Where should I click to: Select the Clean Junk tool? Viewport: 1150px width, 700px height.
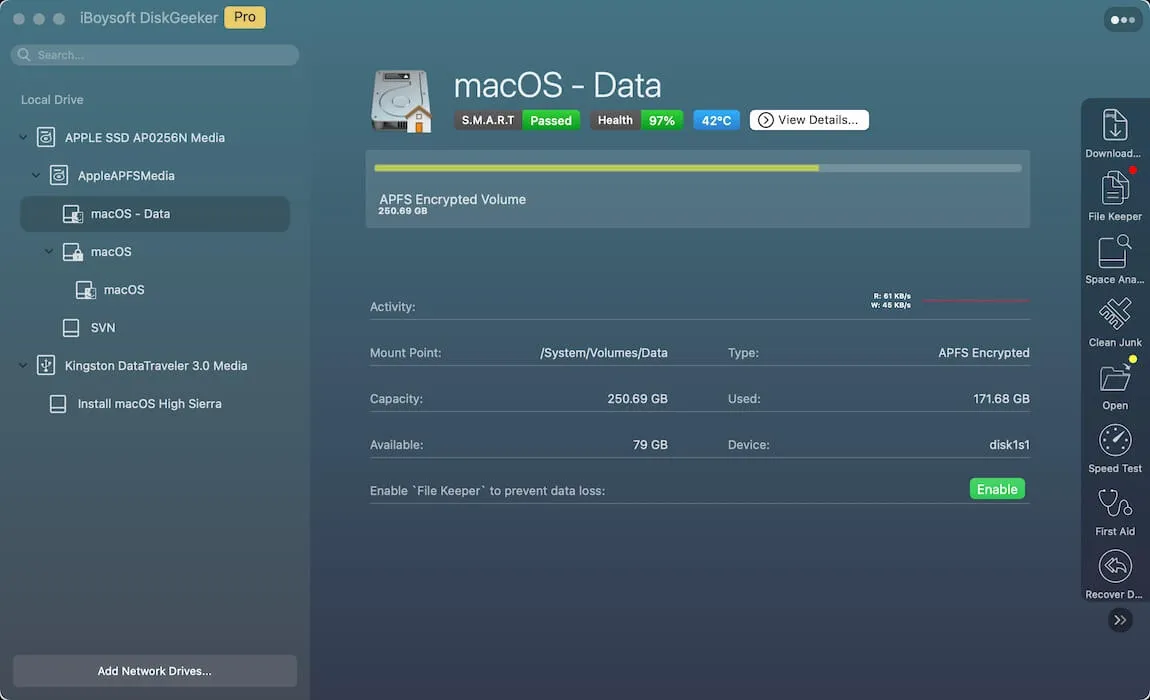tap(1114, 322)
